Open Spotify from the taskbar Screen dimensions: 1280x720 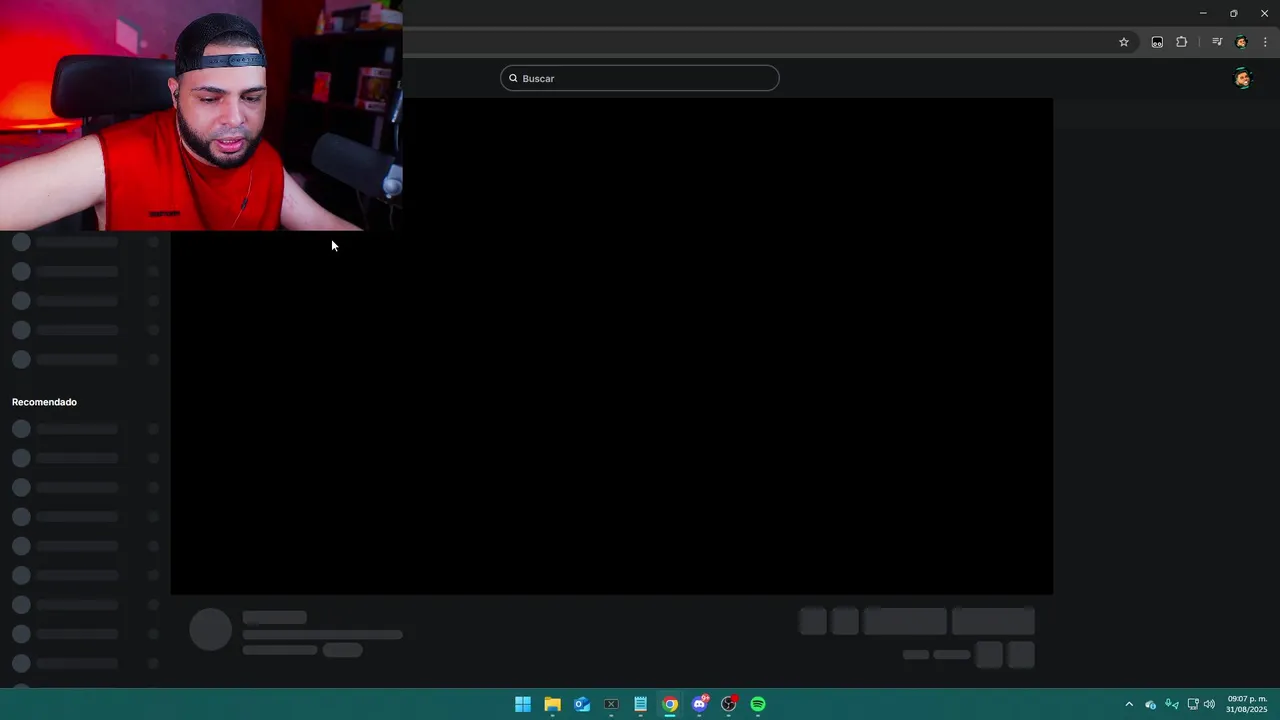[x=758, y=704]
